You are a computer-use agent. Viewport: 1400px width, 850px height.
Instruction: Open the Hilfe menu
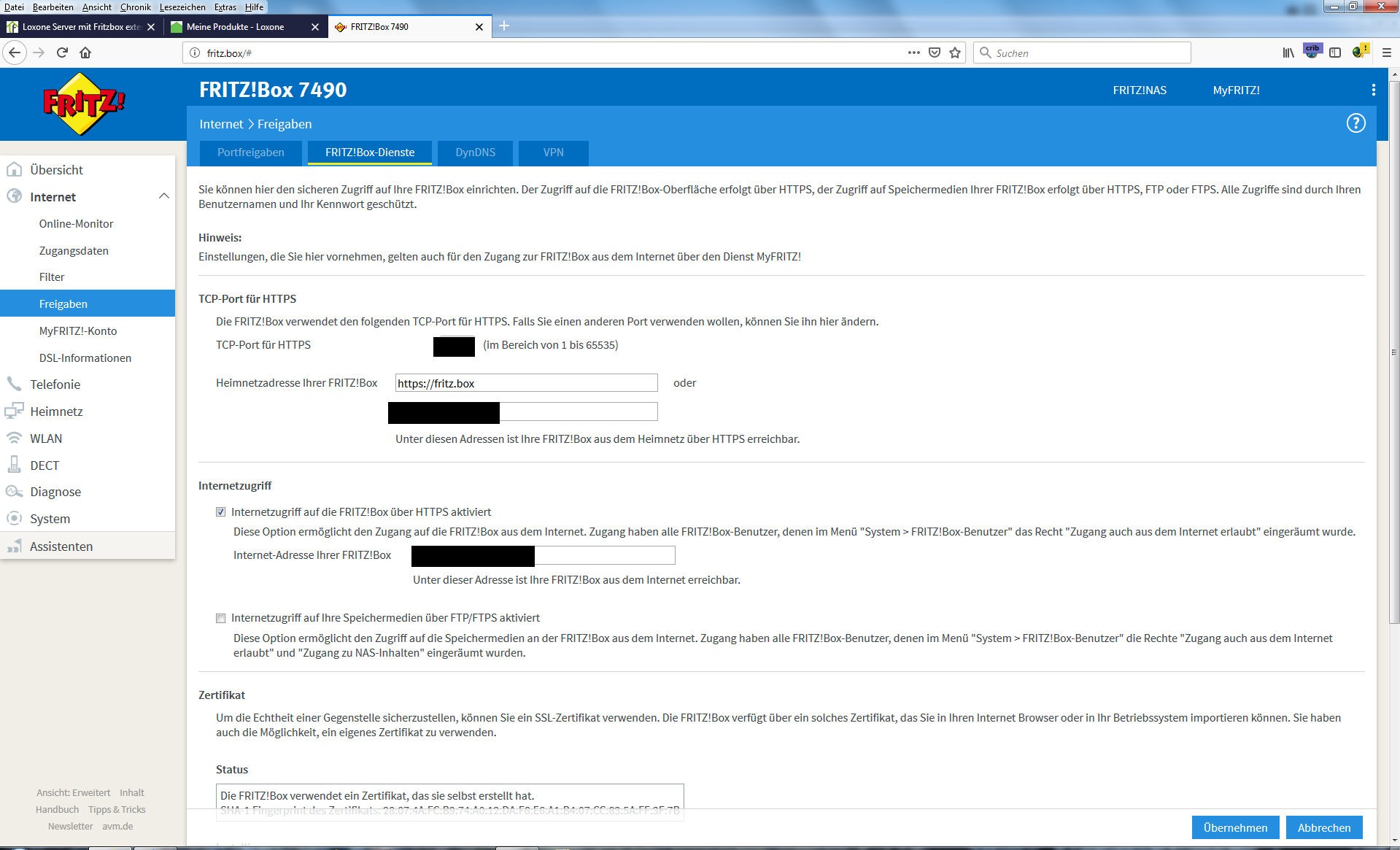tap(254, 7)
